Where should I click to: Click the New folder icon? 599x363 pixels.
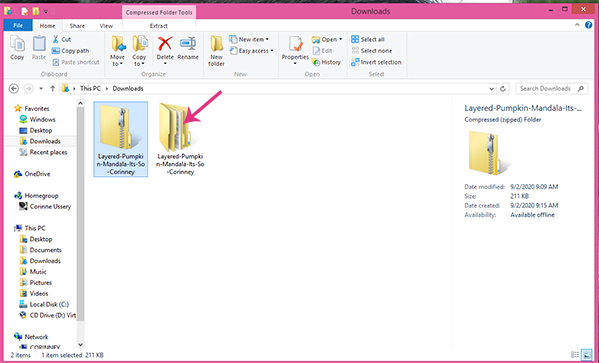click(x=216, y=44)
